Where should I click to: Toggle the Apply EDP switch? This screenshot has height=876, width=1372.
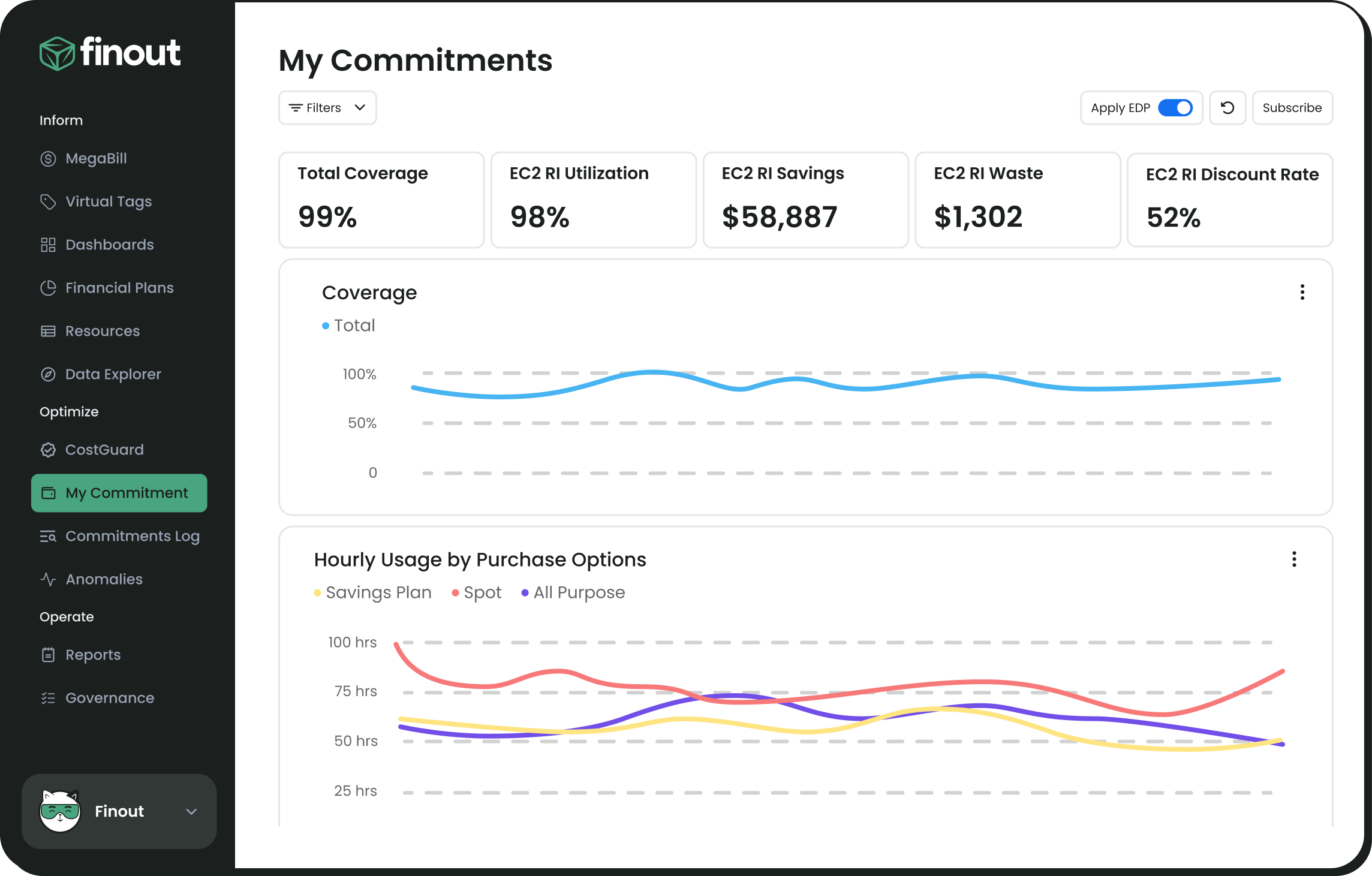pyautogui.click(x=1177, y=107)
